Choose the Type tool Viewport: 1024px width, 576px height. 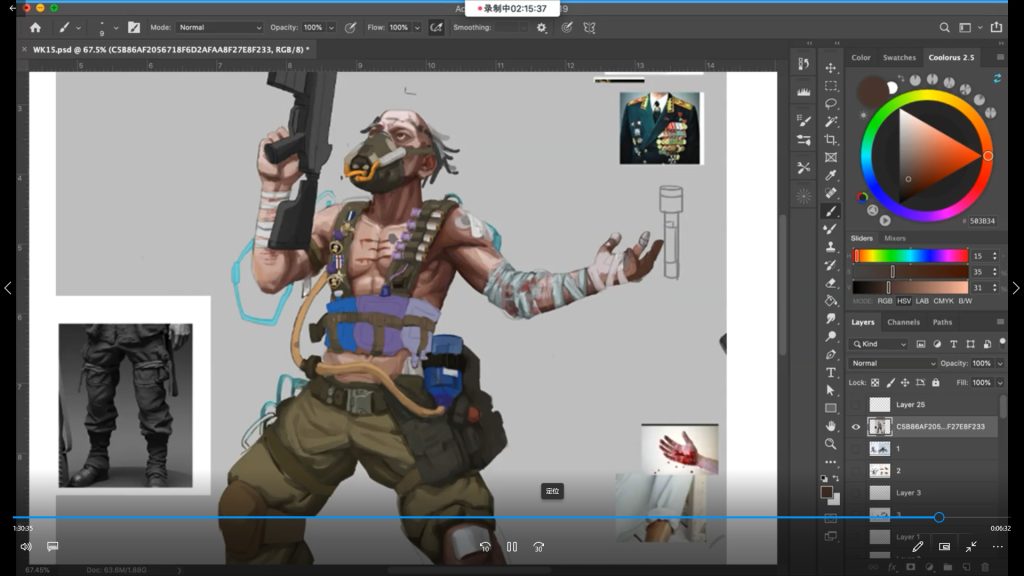pyautogui.click(x=831, y=372)
